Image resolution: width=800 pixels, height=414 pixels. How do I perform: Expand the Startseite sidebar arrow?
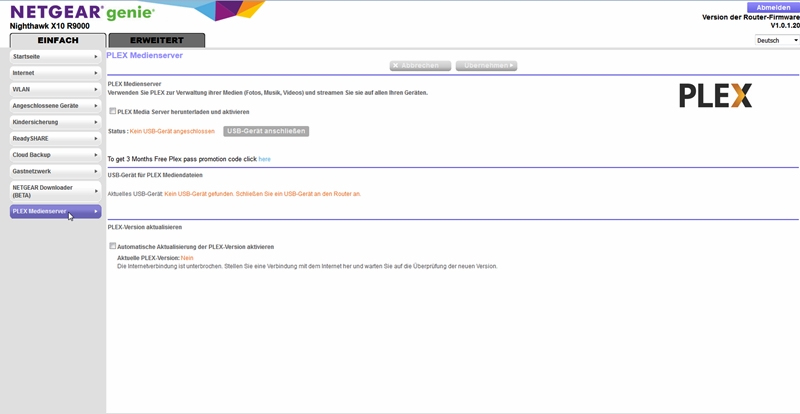point(96,57)
